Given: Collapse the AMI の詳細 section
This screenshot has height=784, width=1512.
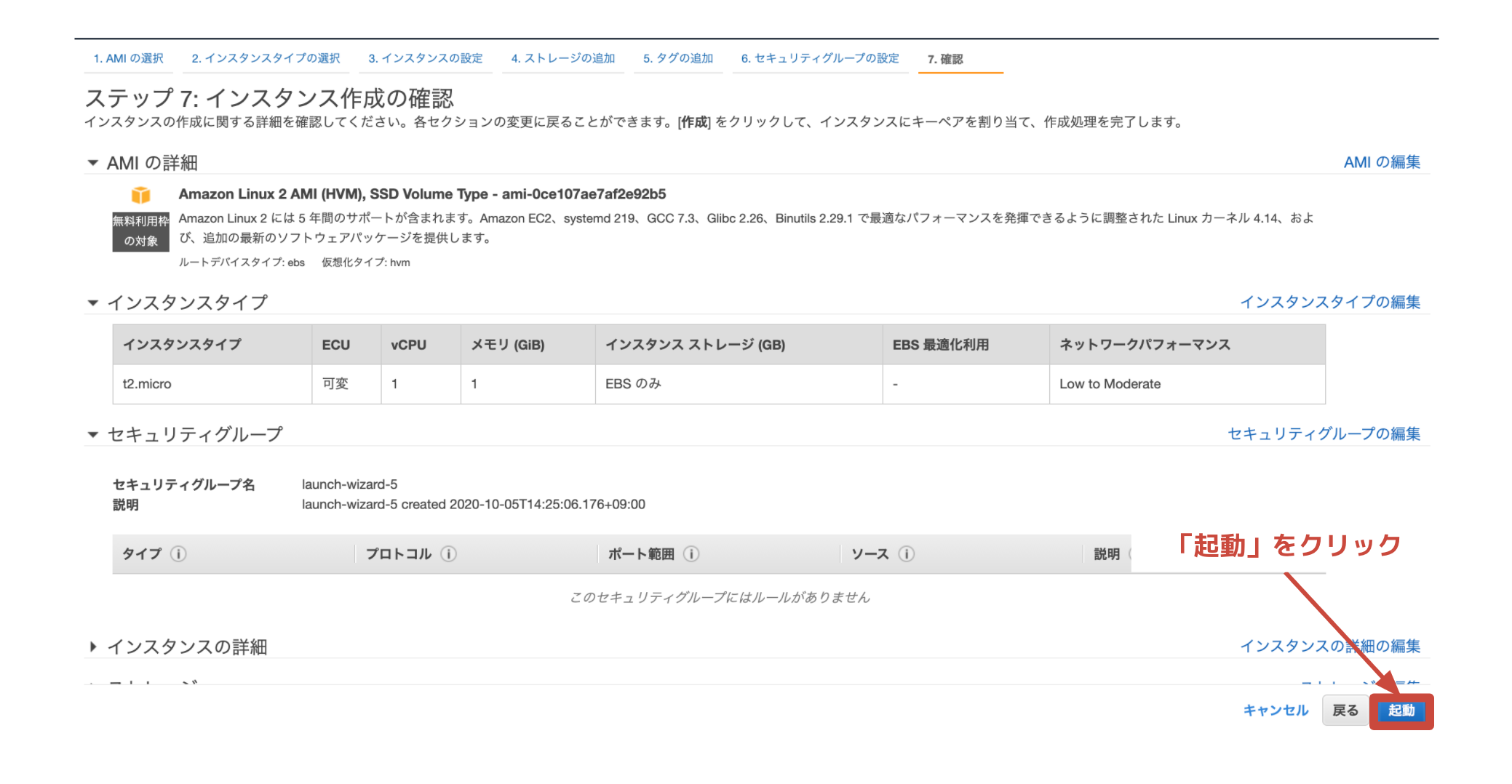Looking at the screenshot, I should (93, 163).
